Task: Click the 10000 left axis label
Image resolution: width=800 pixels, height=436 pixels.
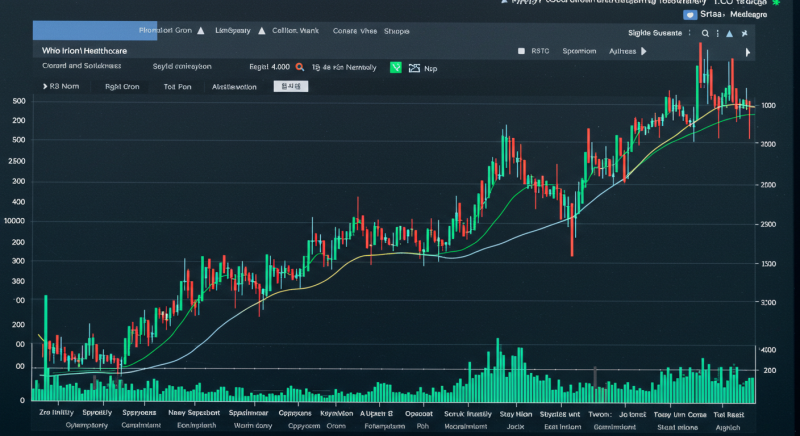Action: tap(14, 221)
